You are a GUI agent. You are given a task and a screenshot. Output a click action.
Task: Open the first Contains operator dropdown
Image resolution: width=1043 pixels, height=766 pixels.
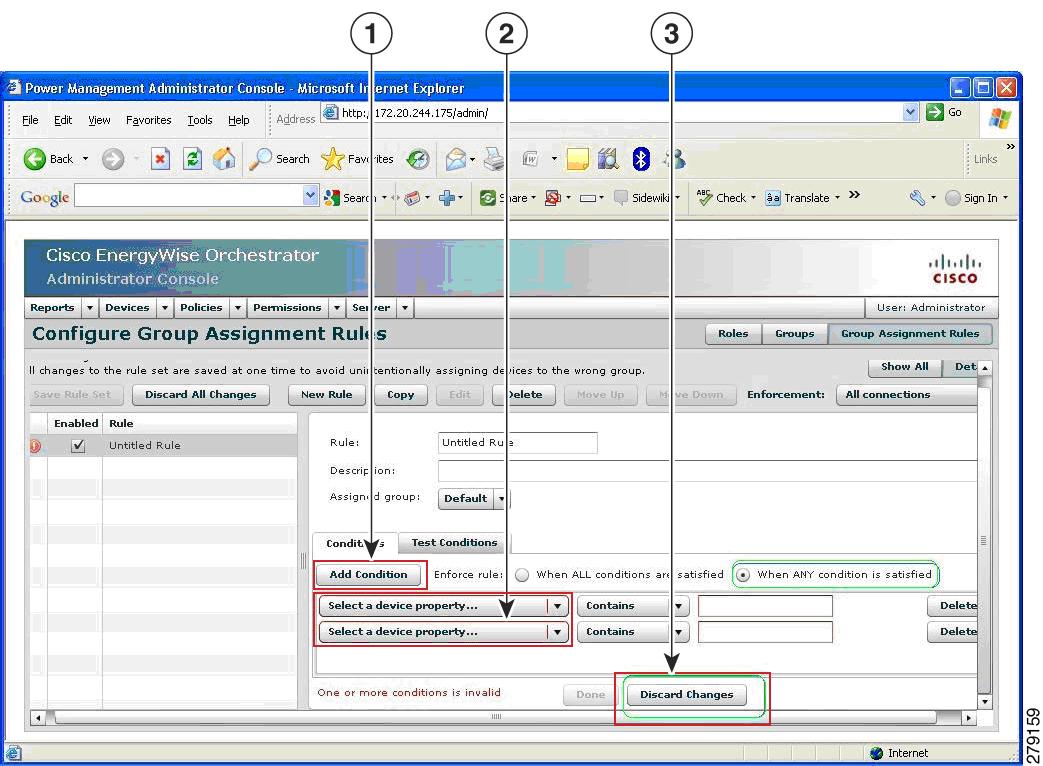click(631, 606)
